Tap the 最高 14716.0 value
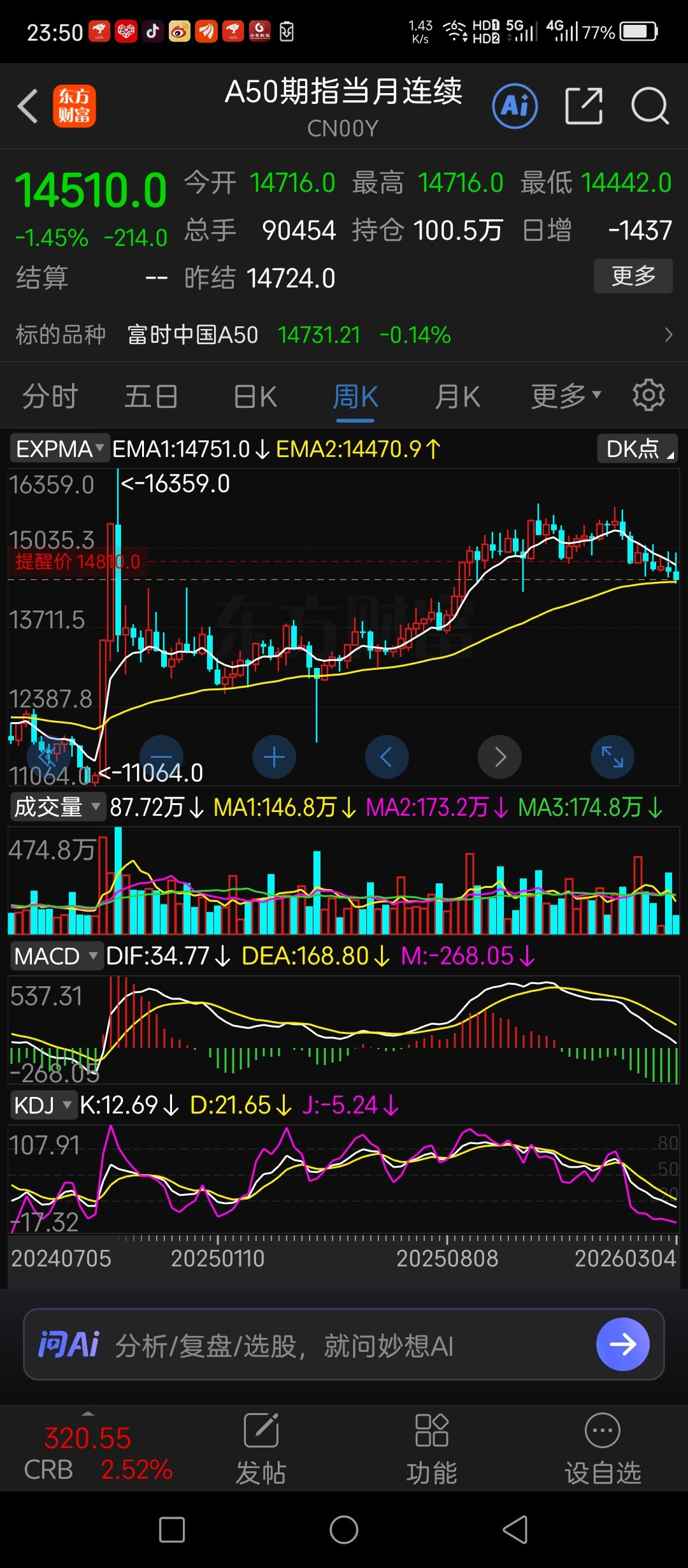The width and height of the screenshot is (688, 1568). coord(461,184)
